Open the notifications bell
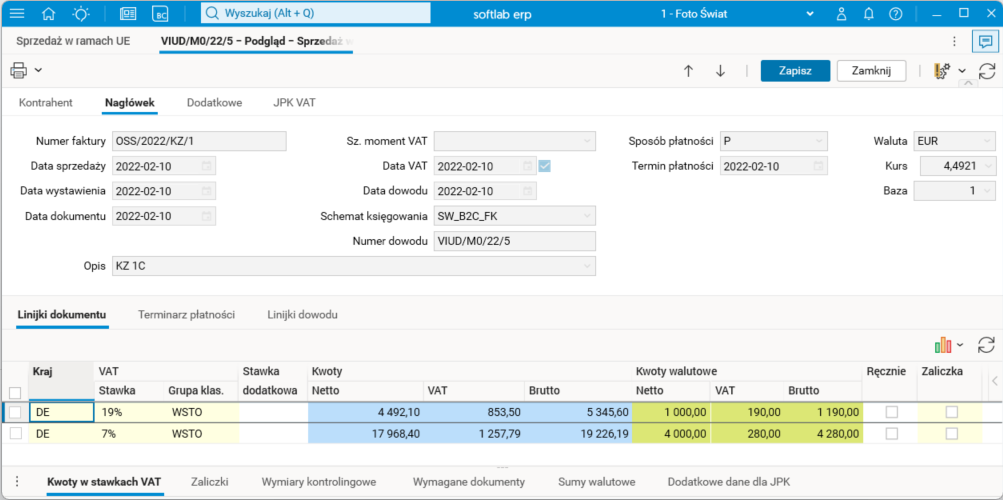 pos(869,13)
